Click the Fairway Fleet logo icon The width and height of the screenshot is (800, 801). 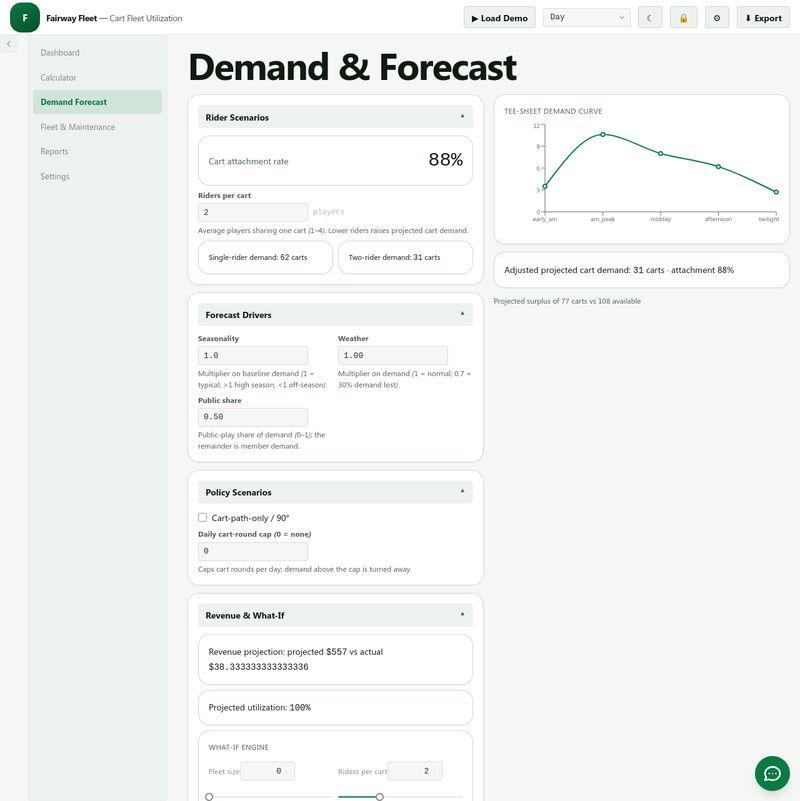25,17
